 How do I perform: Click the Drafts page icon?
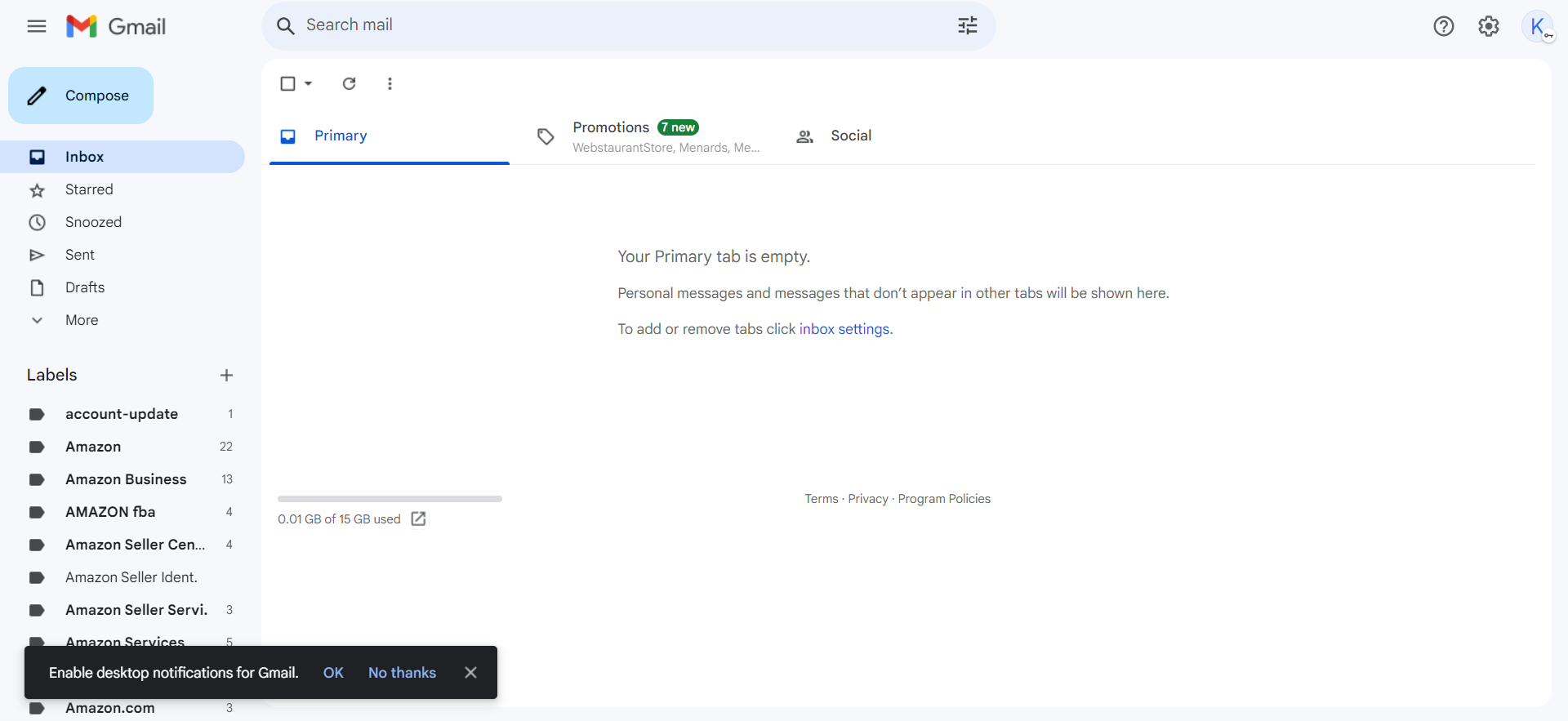(x=37, y=287)
